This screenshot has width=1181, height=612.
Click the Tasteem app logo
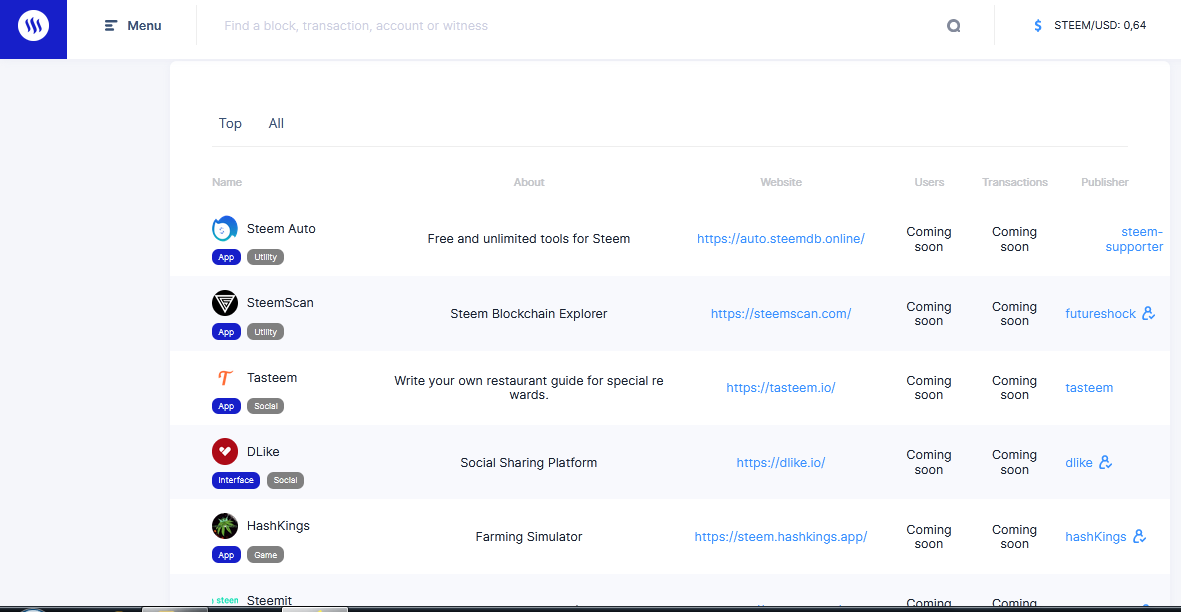tap(224, 377)
